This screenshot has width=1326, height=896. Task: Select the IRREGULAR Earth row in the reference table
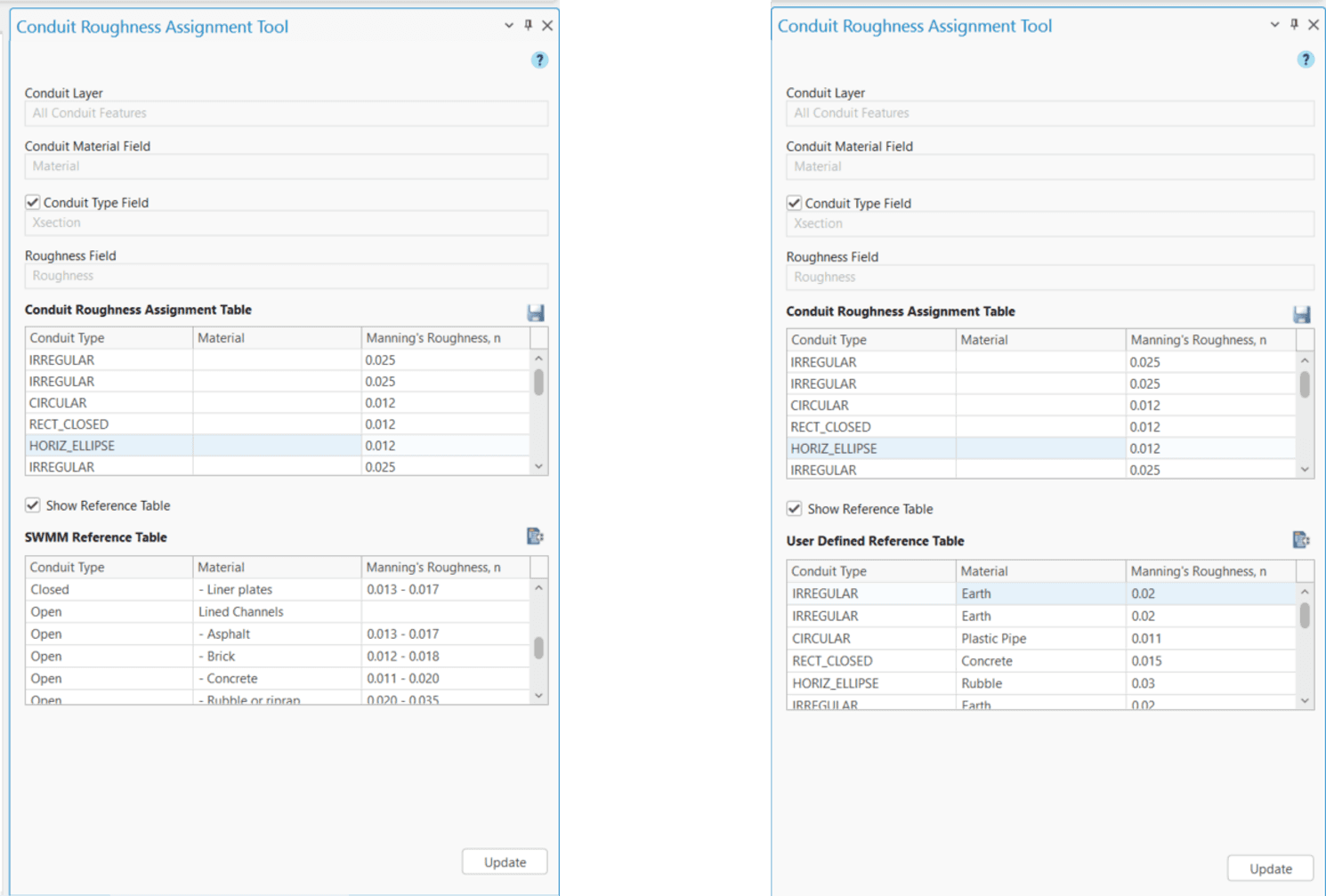coord(979,593)
